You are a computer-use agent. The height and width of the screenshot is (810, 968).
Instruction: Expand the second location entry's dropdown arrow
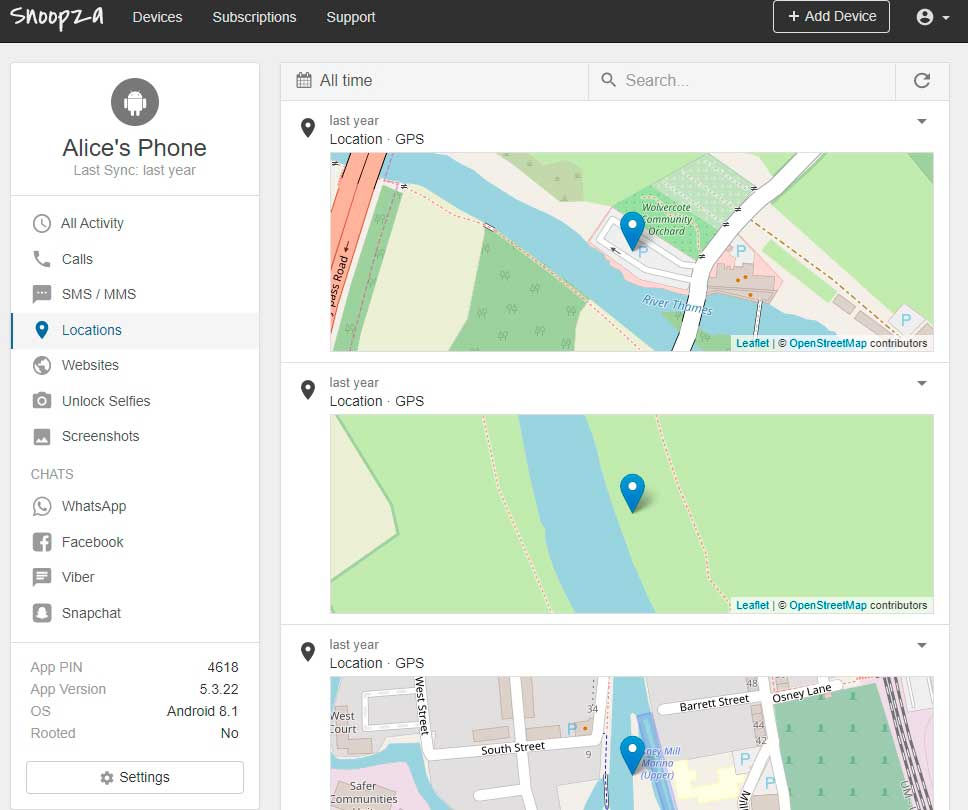(x=922, y=383)
